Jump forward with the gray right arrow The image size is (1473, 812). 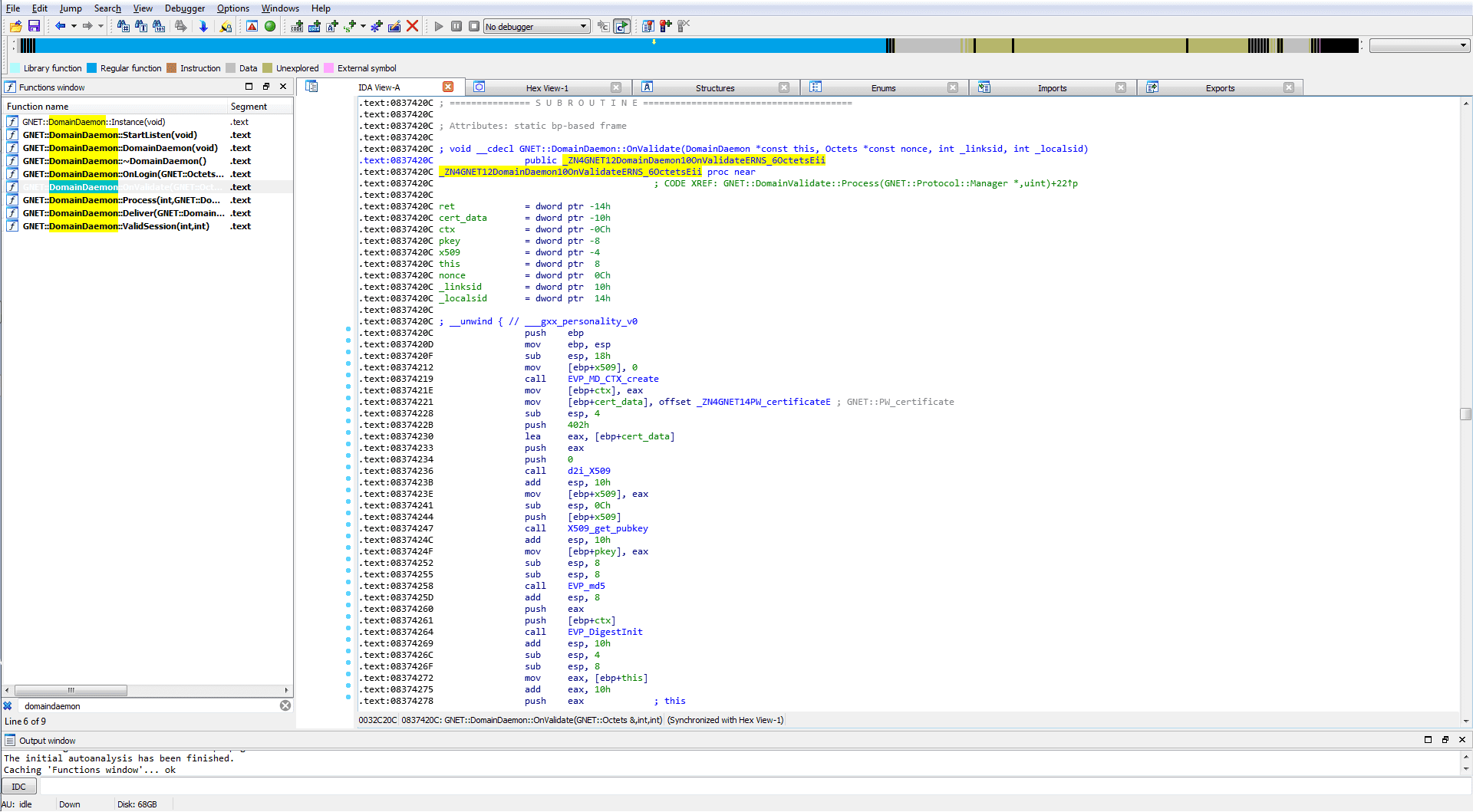coord(87,26)
